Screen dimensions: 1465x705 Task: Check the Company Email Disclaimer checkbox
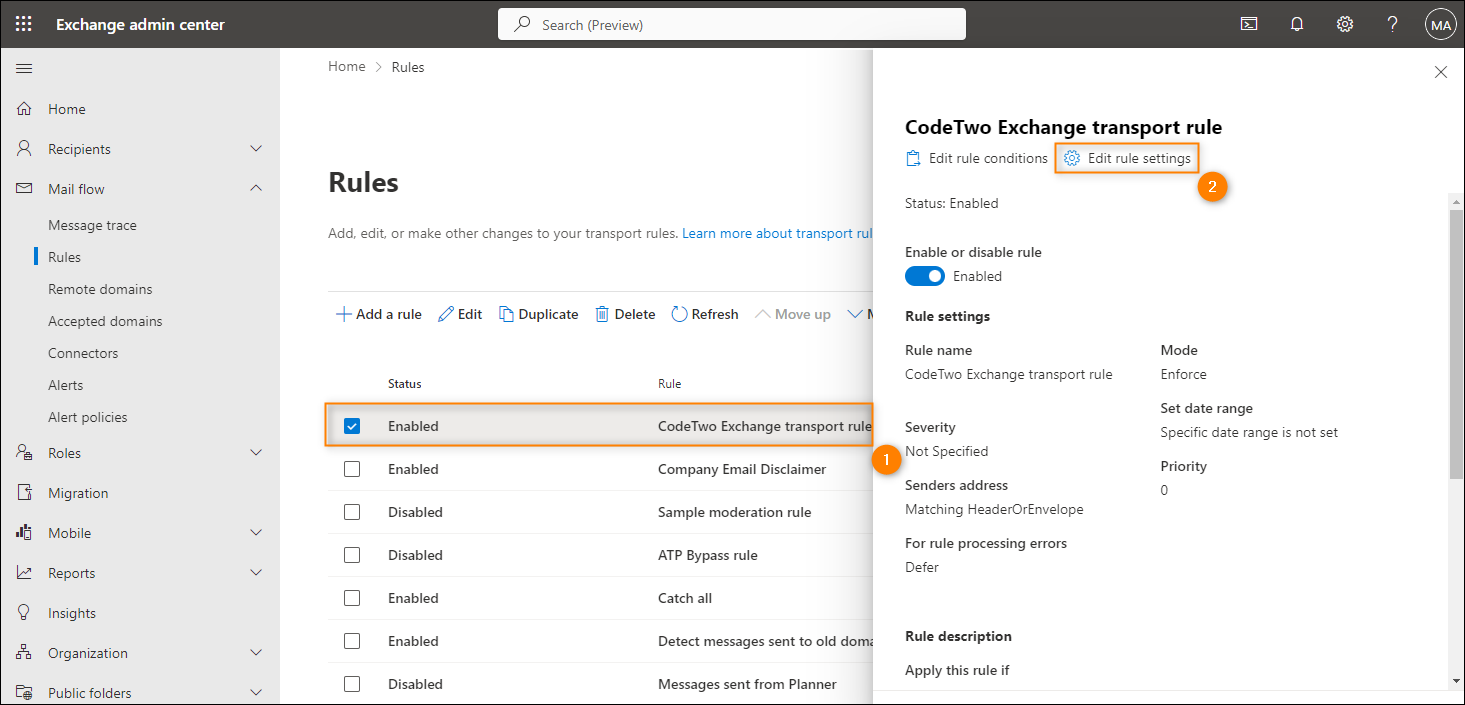[x=352, y=469]
